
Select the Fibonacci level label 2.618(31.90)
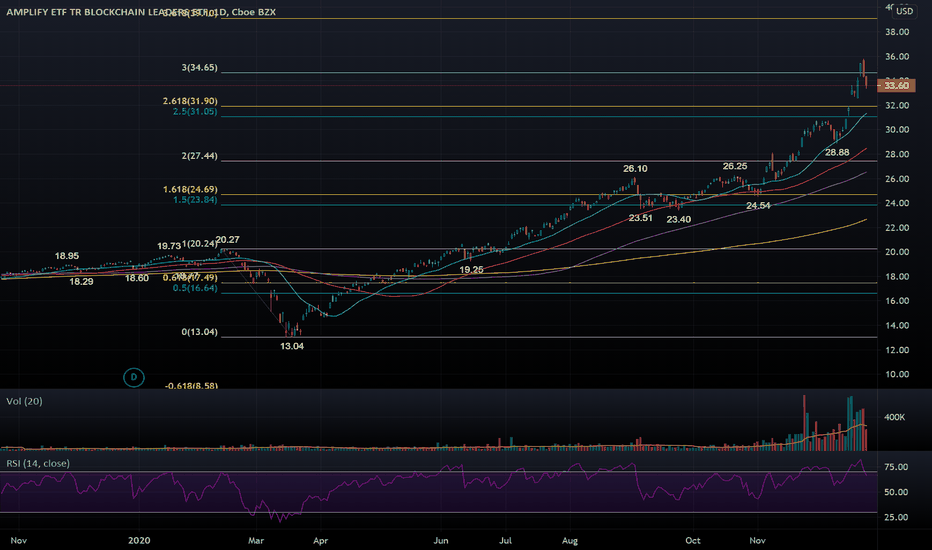(190, 101)
